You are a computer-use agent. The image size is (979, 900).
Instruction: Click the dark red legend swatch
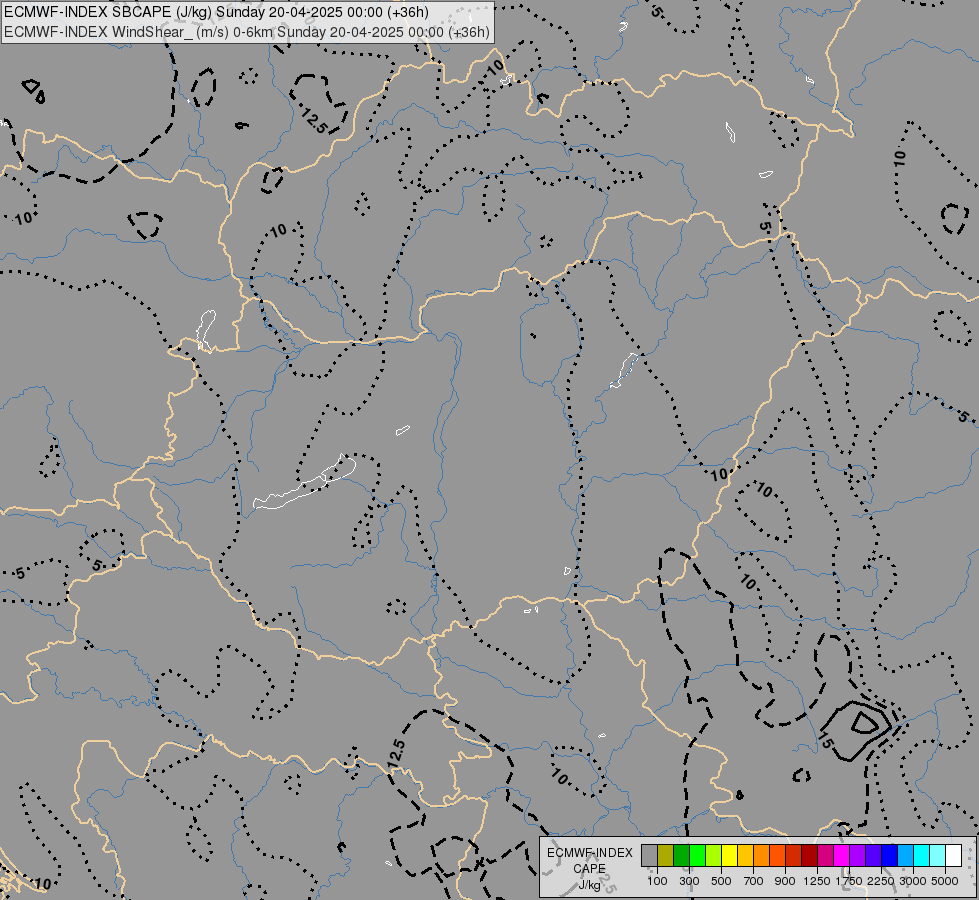809,855
